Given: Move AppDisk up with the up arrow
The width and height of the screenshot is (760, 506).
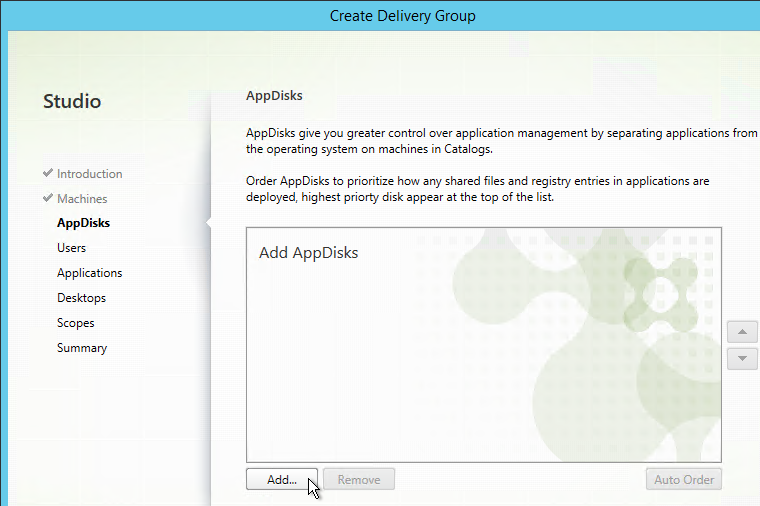Looking at the screenshot, I should 742,332.
